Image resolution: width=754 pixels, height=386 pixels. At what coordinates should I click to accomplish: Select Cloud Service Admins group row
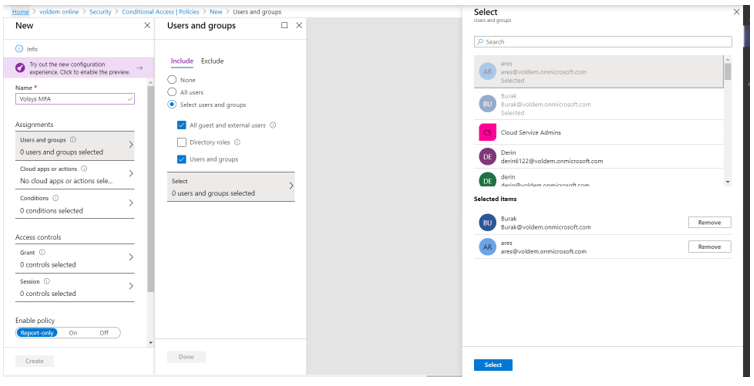599,132
